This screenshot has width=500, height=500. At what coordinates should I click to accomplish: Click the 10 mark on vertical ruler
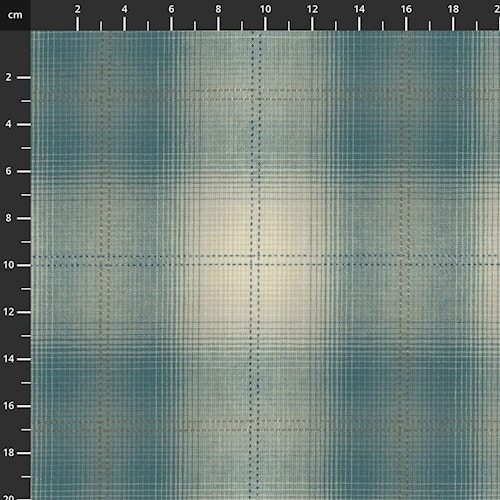pyautogui.click(x=8, y=265)
